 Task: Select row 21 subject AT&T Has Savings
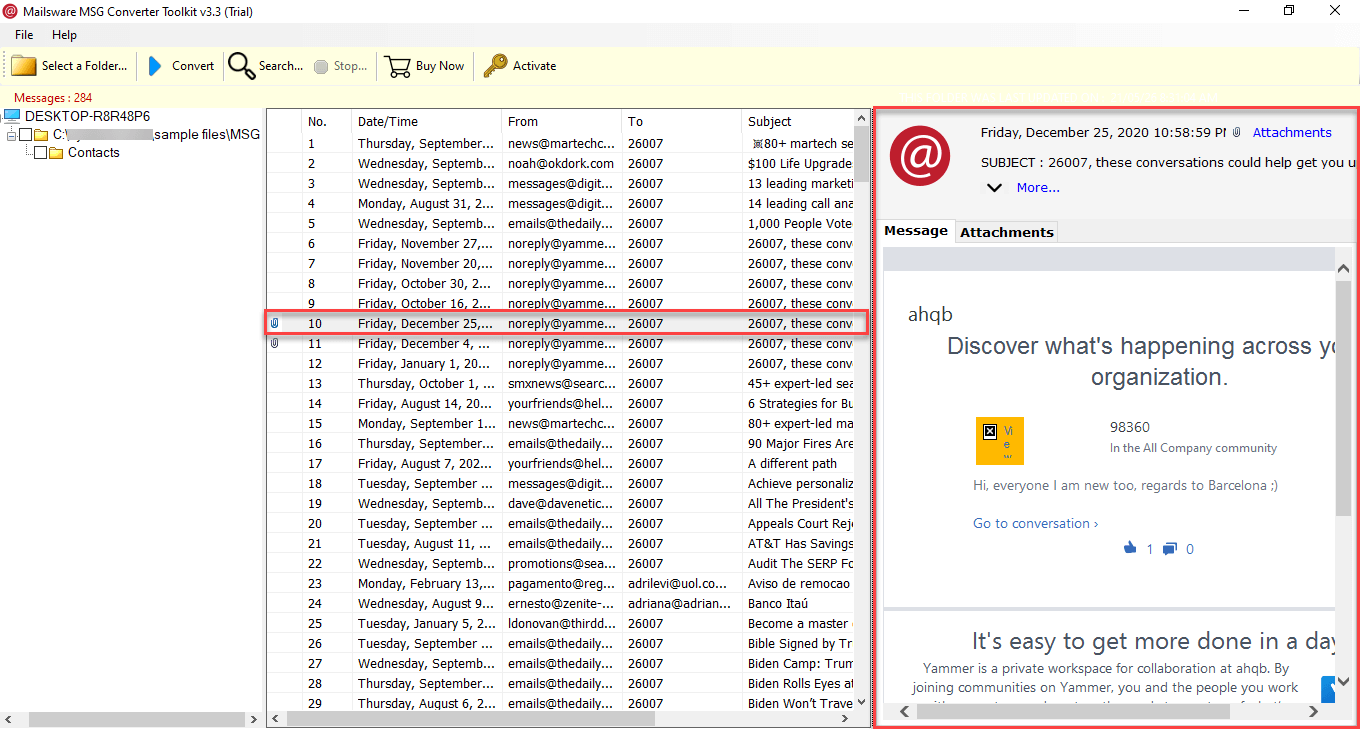click(x=561, y=543)
